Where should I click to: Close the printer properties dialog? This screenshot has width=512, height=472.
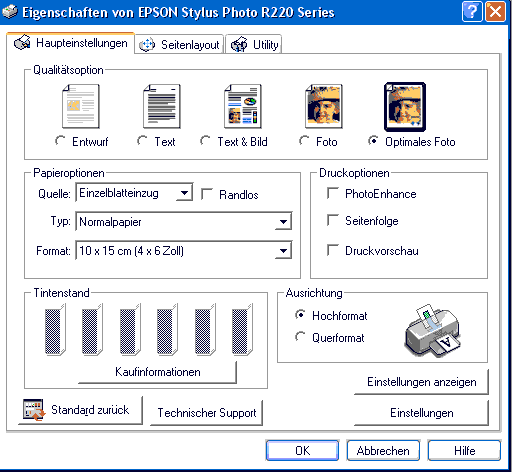(x=495, y=12)
